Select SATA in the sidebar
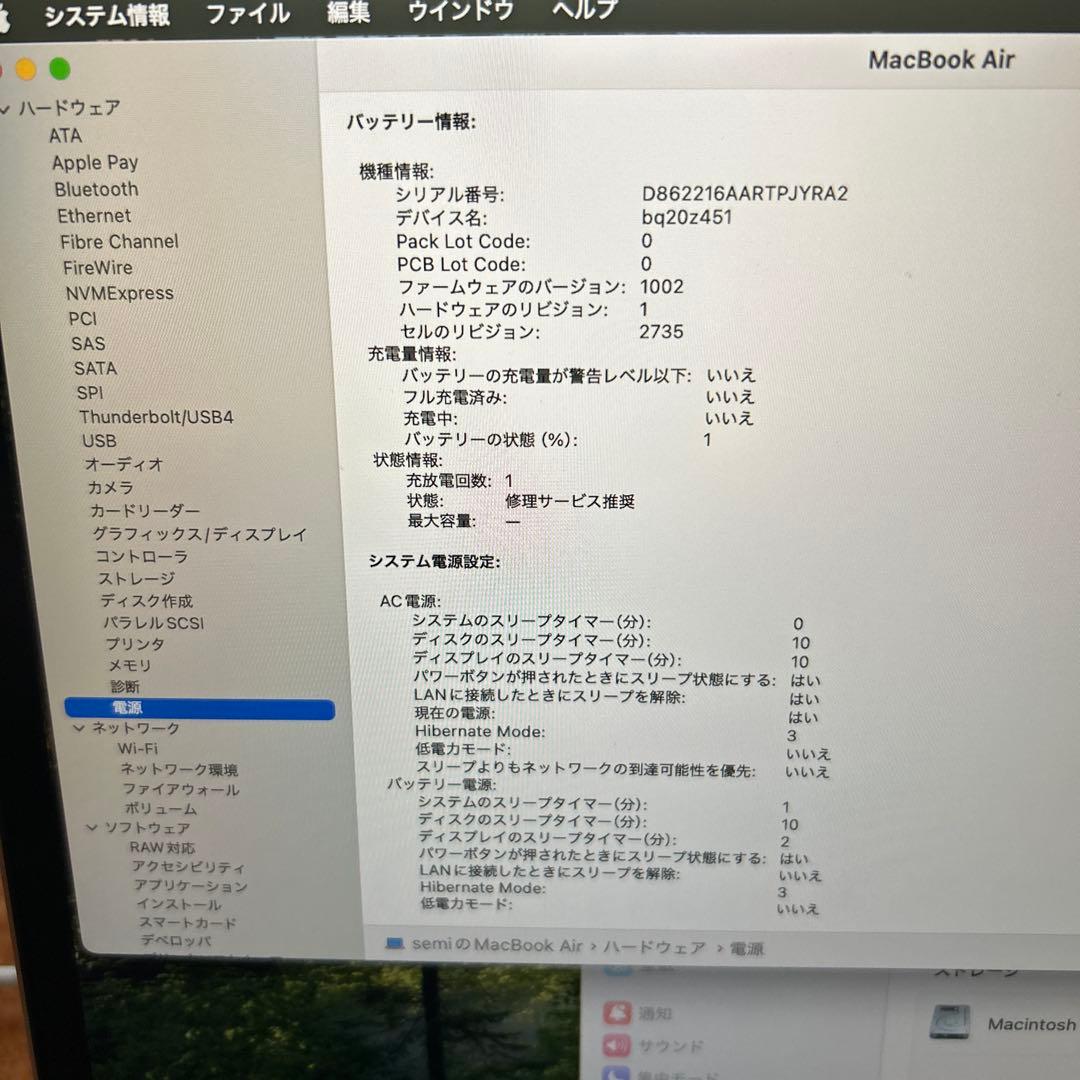The image size is (1080, 1080). 95,368
